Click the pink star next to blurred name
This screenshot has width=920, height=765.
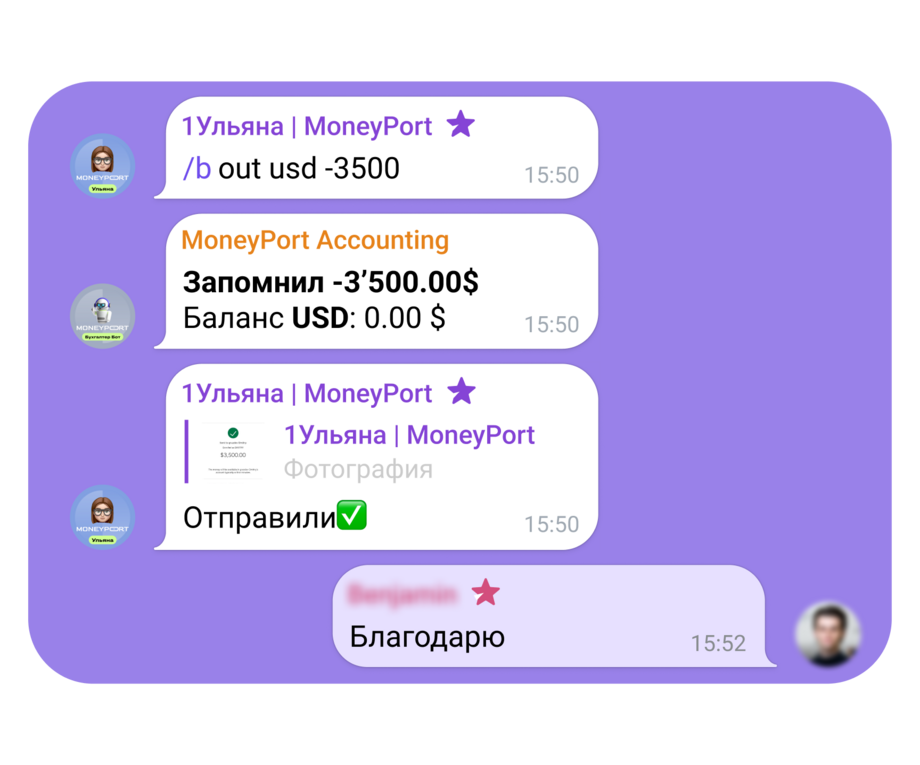click(x=486, y=593)
